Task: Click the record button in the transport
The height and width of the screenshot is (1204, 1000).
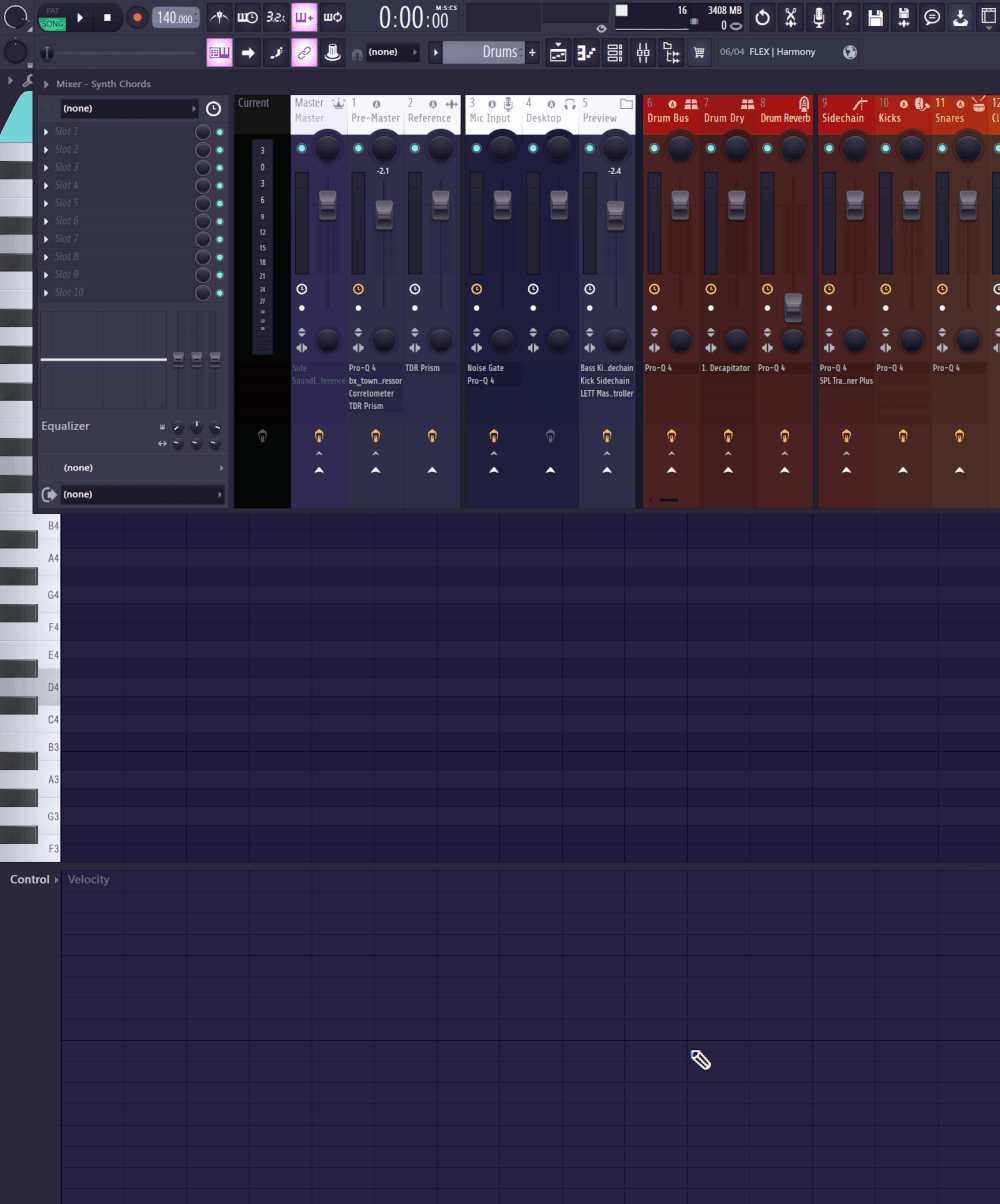Action: 137,17
